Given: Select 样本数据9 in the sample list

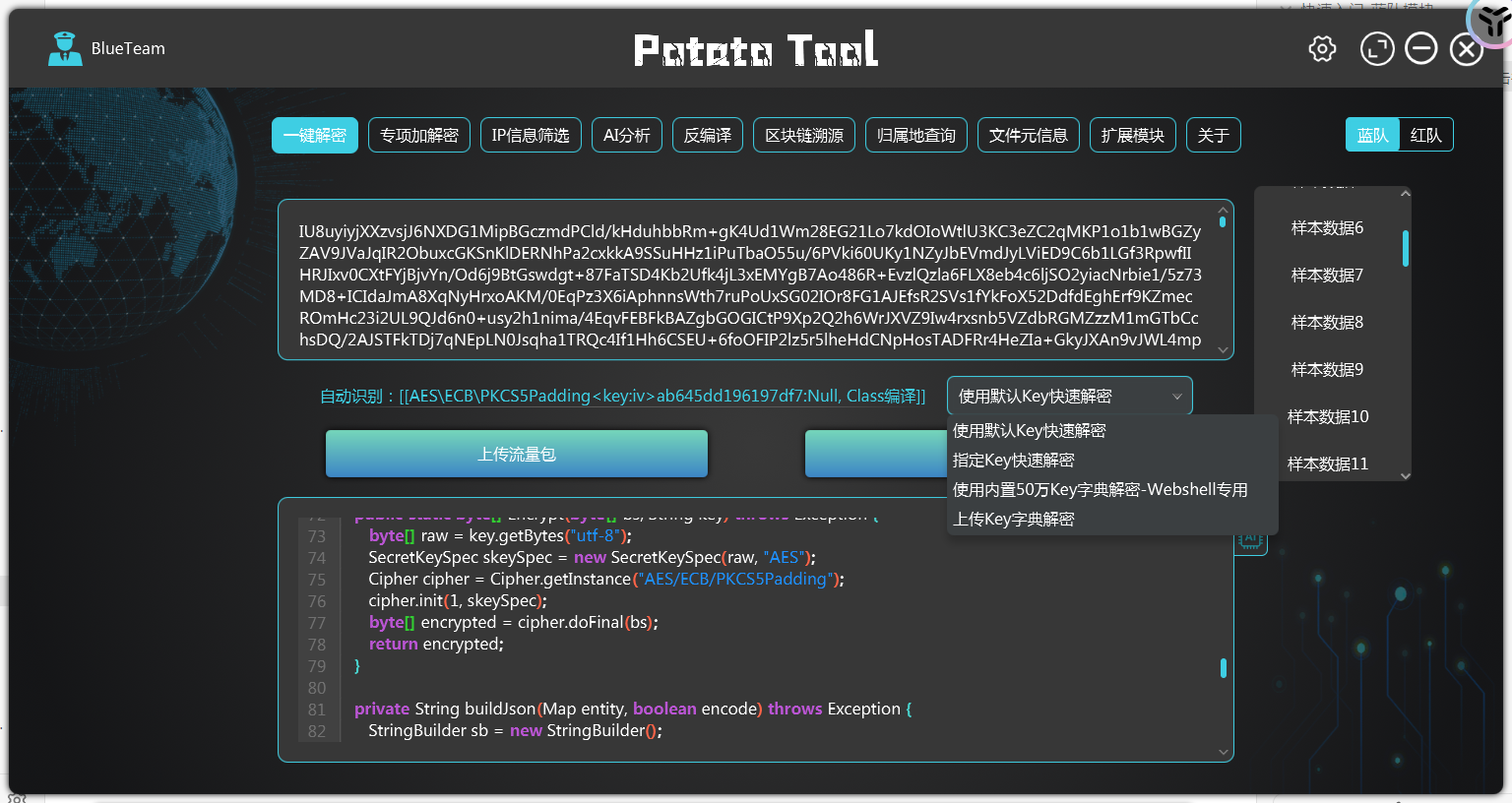Looking at the screenshot, I should click(1328, 369).
